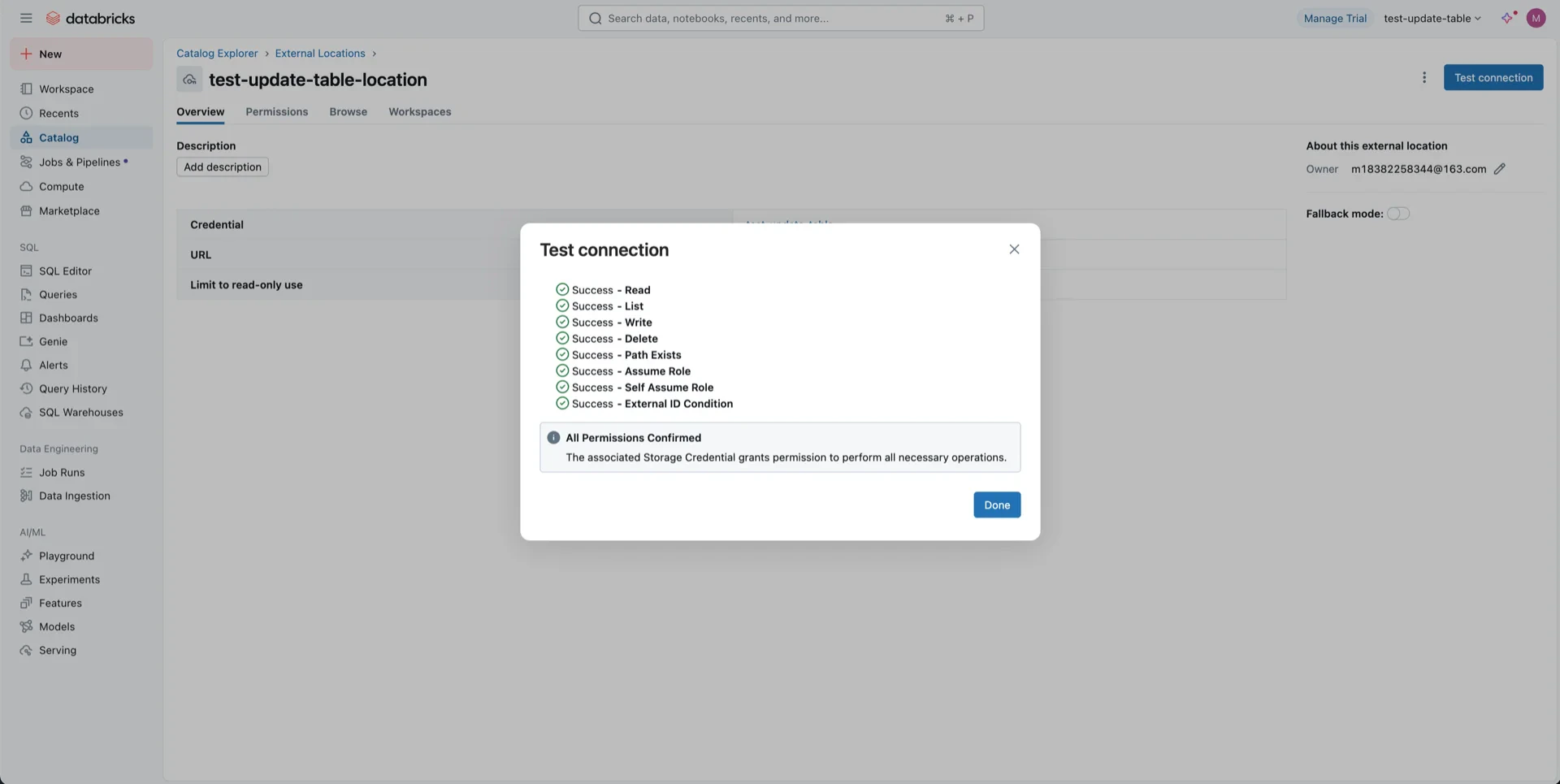
Task: Close the Test connection dialog
Action: pyautogui.click(x=1014, y=249)
